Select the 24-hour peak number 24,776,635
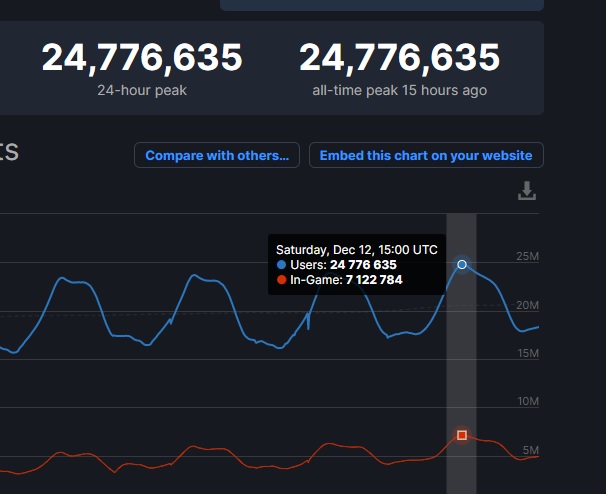Image resolution: width=606 pixels, height=494 pixels. point(142,58)
